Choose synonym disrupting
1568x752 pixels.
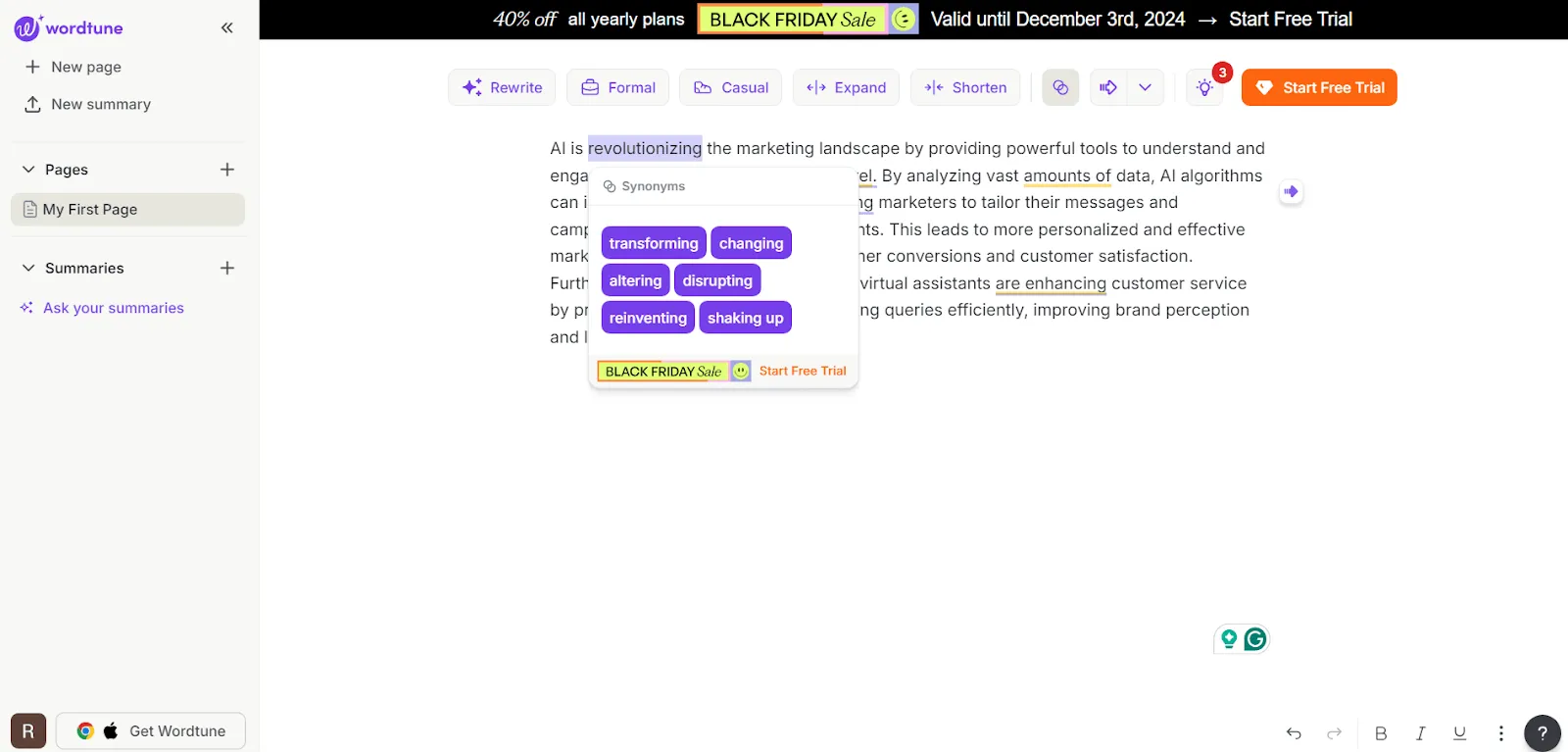[717, 280]
